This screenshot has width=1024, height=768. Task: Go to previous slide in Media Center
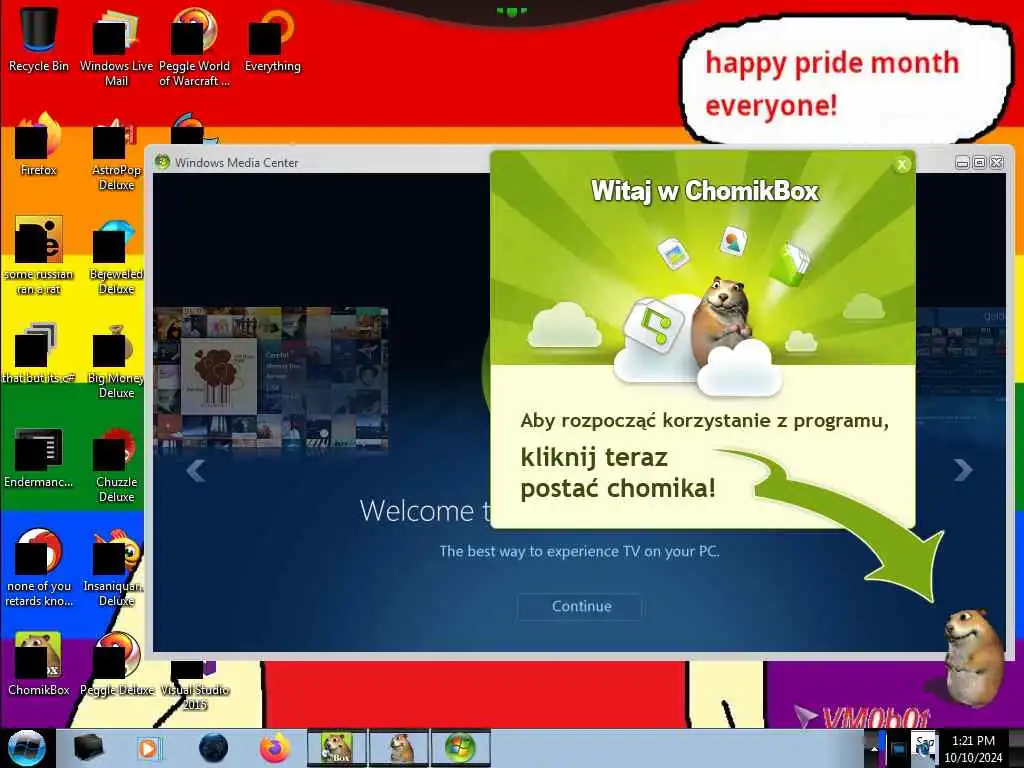pyautogui.click(x=196, y=470)
